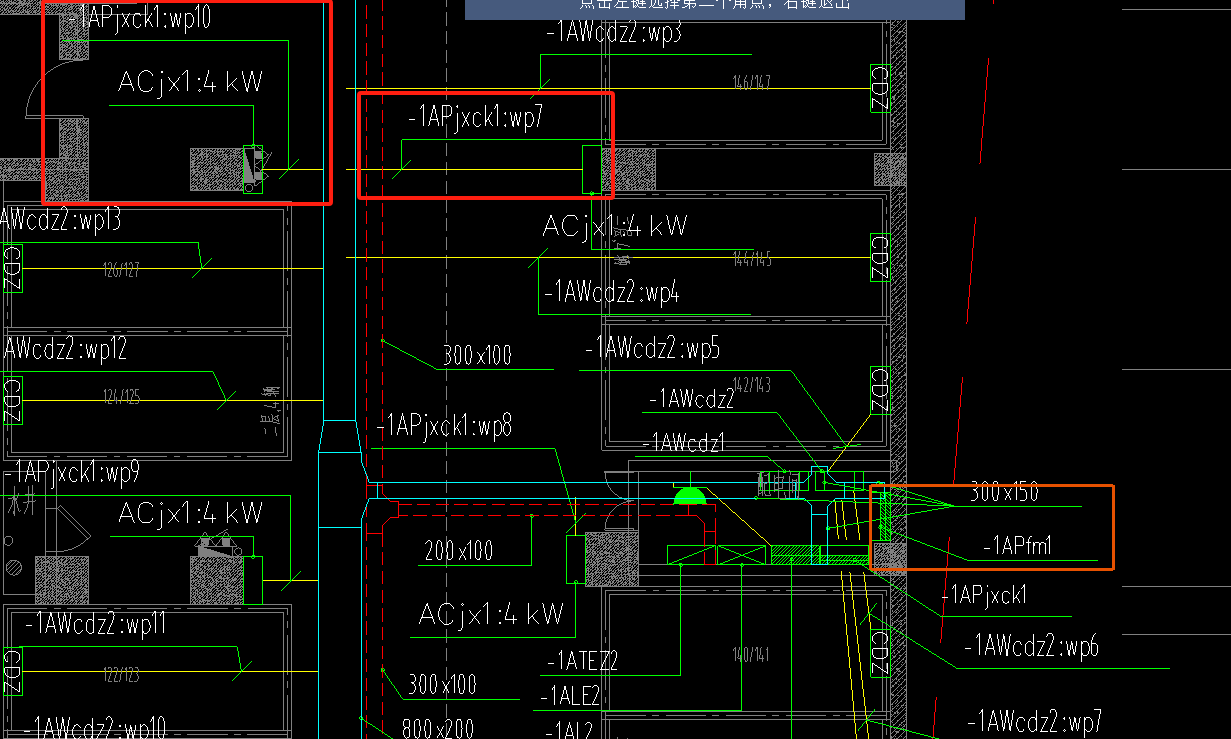Click parking space number 124/125
The height and width of the screenshot is (739, 1231).
(122, 397)
